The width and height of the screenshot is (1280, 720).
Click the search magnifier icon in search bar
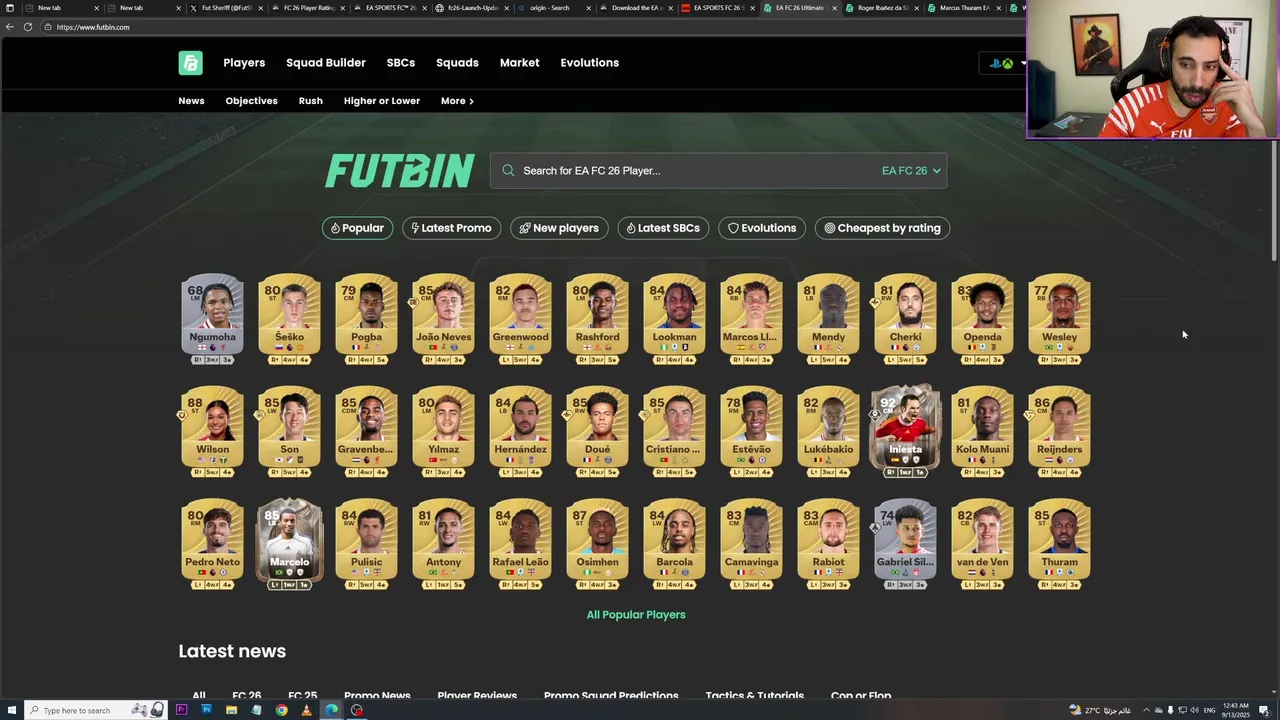[x=509, y=171]
